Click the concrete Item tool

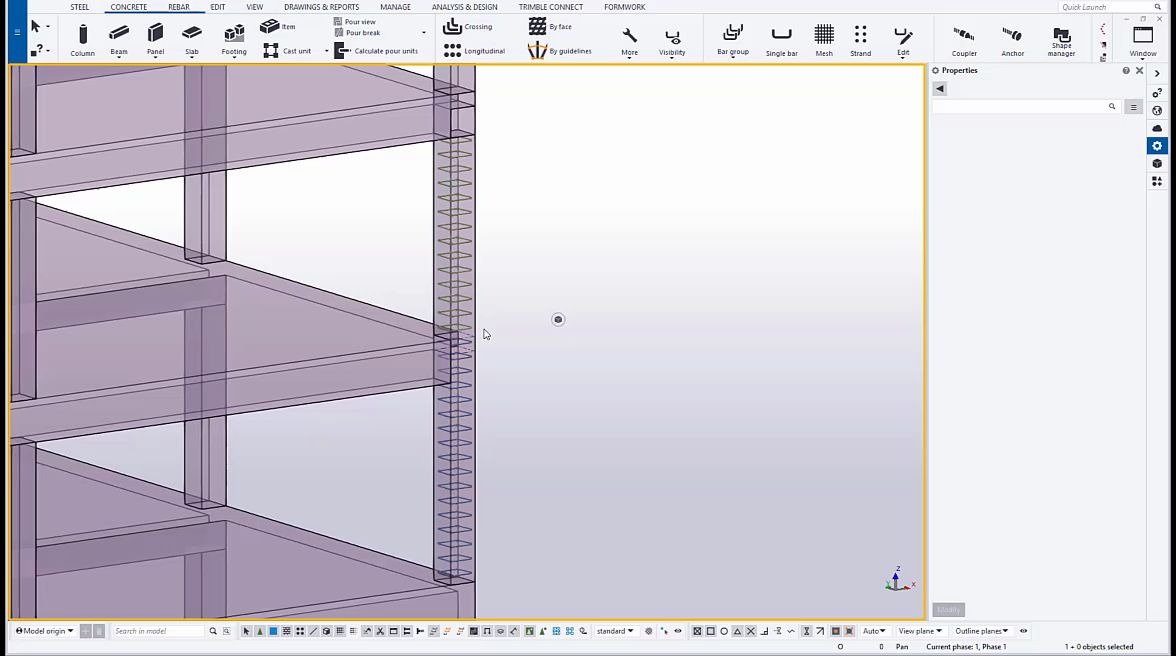(278, 26)
